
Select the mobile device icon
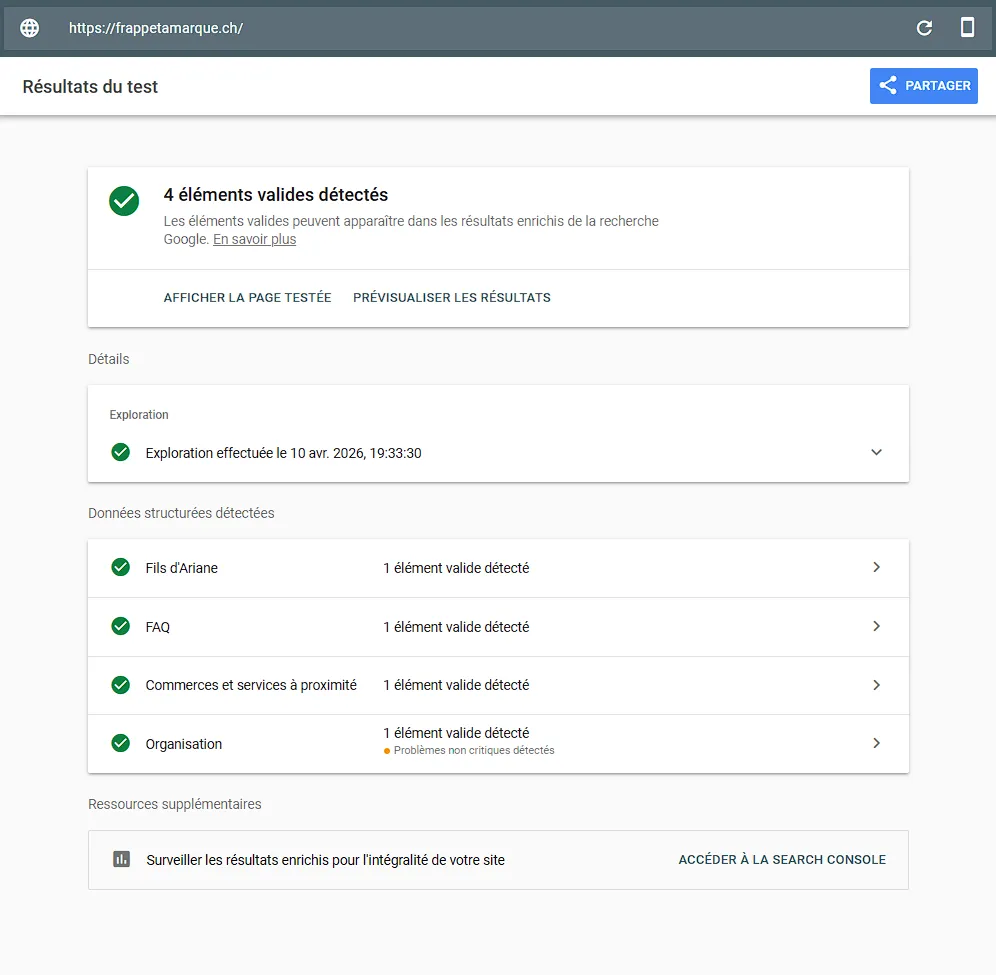pyautogui.click(x=967, y=27)
